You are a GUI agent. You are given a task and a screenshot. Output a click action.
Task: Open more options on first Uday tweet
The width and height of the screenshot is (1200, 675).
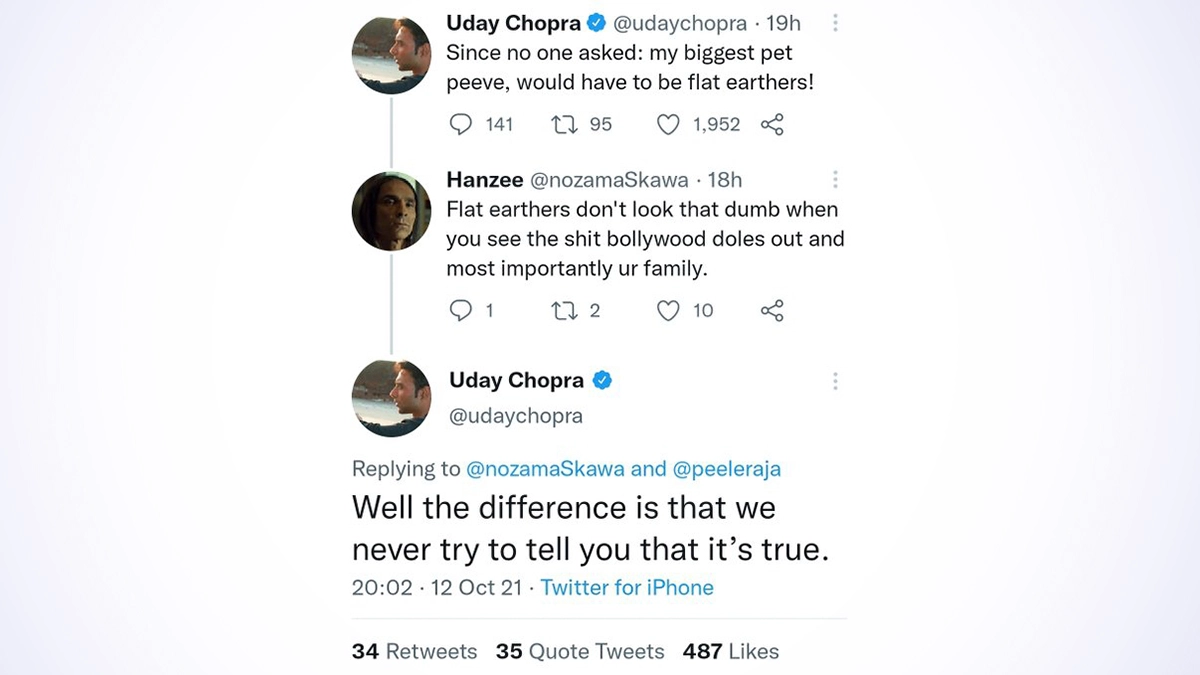(x=835, y=23)
